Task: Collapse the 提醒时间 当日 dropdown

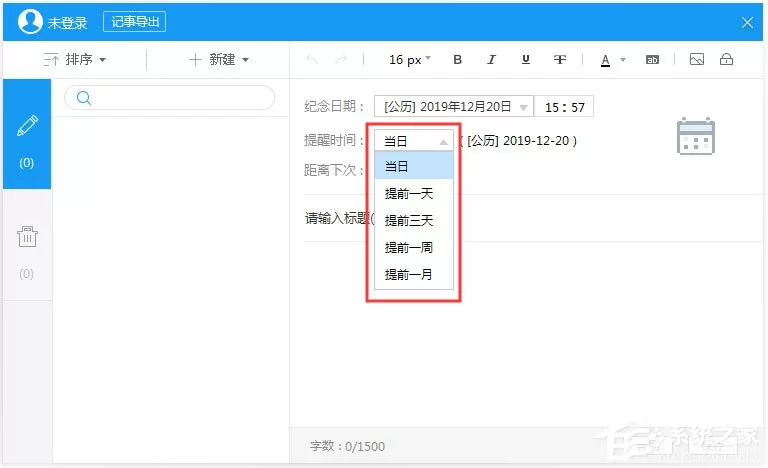Action: click(x=414, y=141)
